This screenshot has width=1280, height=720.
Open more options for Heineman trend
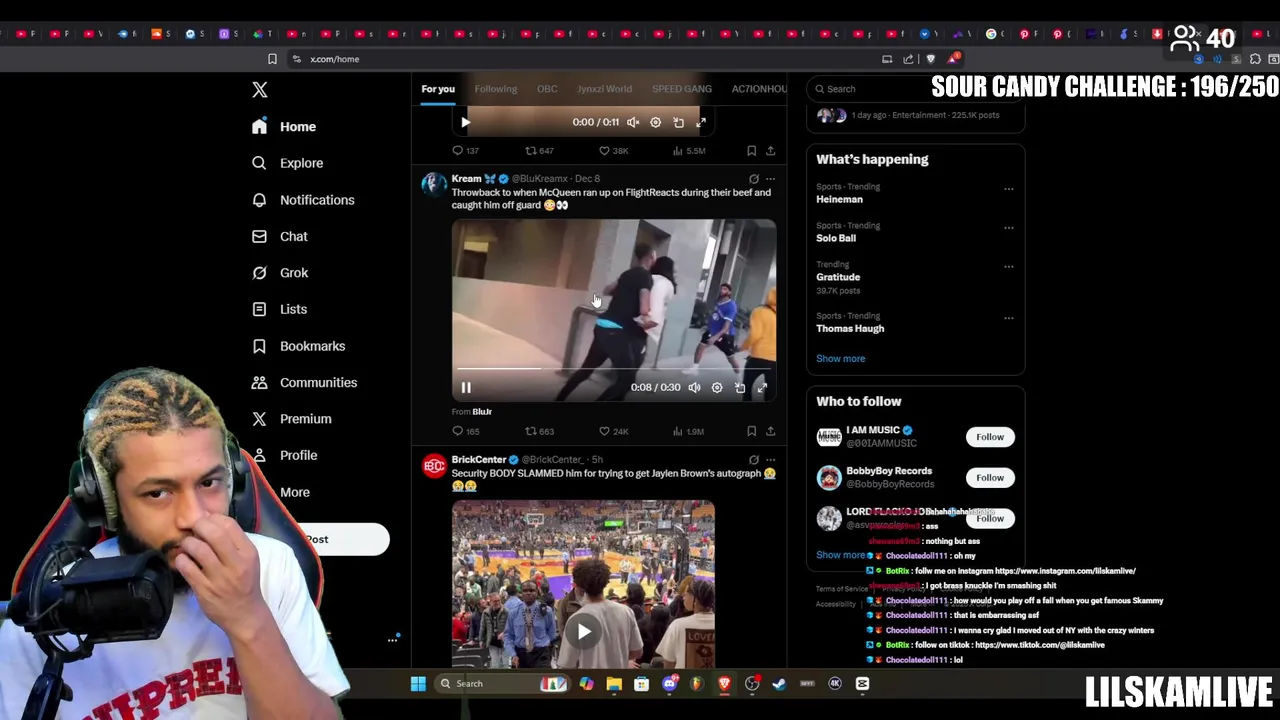(x=1008, y=188)
